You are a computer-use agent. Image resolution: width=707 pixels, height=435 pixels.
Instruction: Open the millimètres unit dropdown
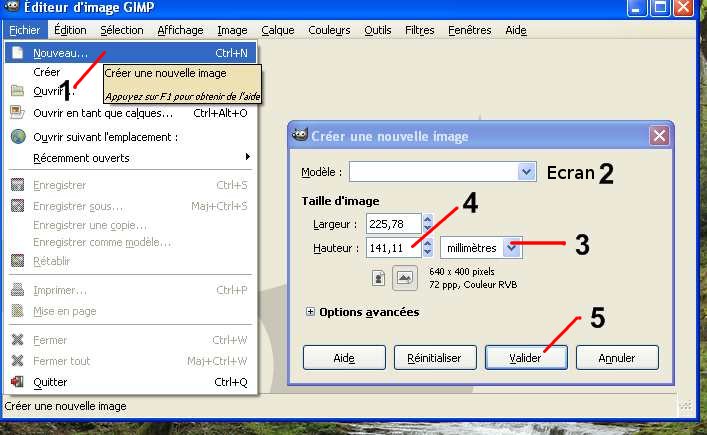click(512, 248)
